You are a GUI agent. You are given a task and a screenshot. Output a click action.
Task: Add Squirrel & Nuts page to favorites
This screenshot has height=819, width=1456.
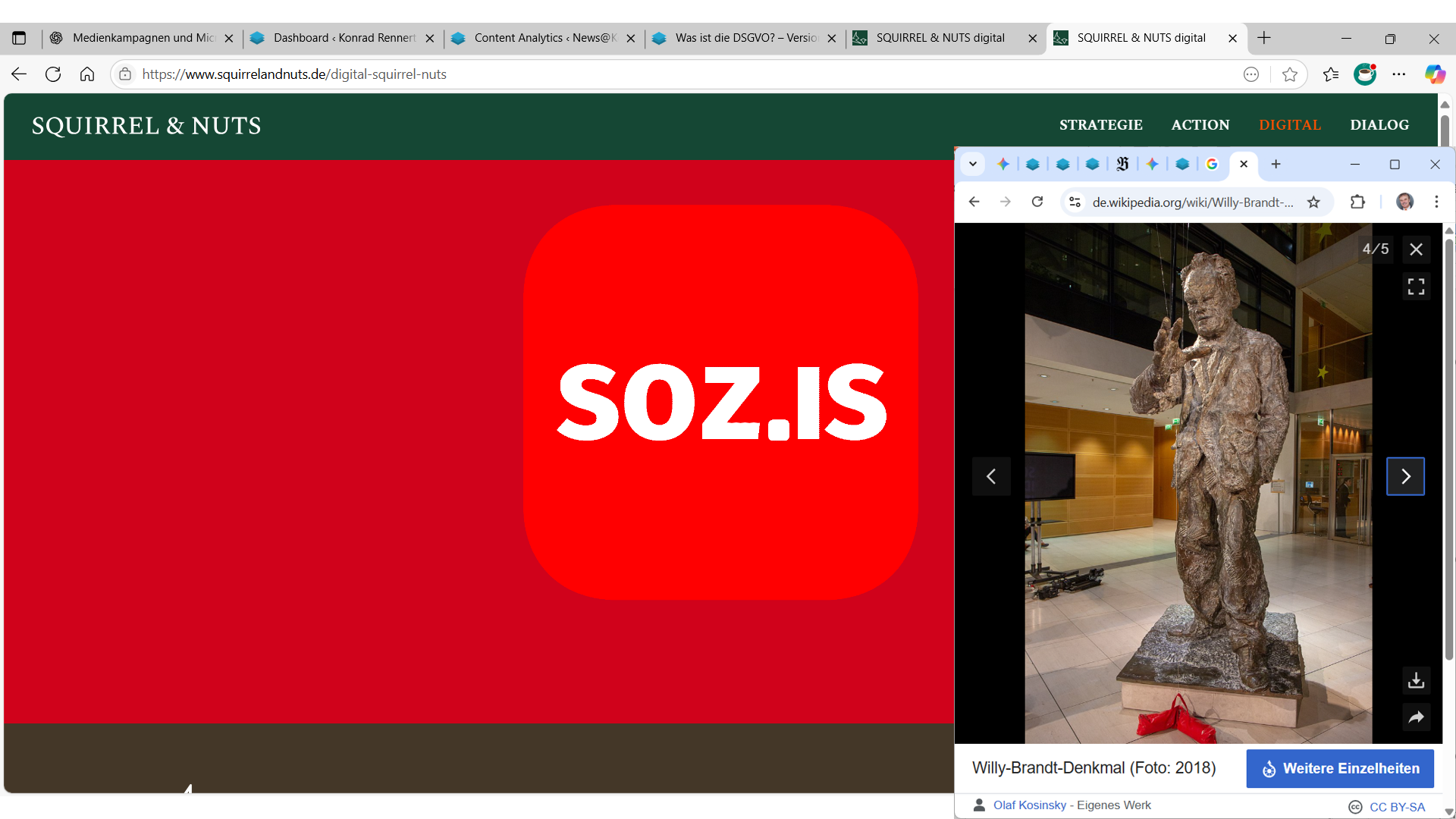[x=1289, y=74]
